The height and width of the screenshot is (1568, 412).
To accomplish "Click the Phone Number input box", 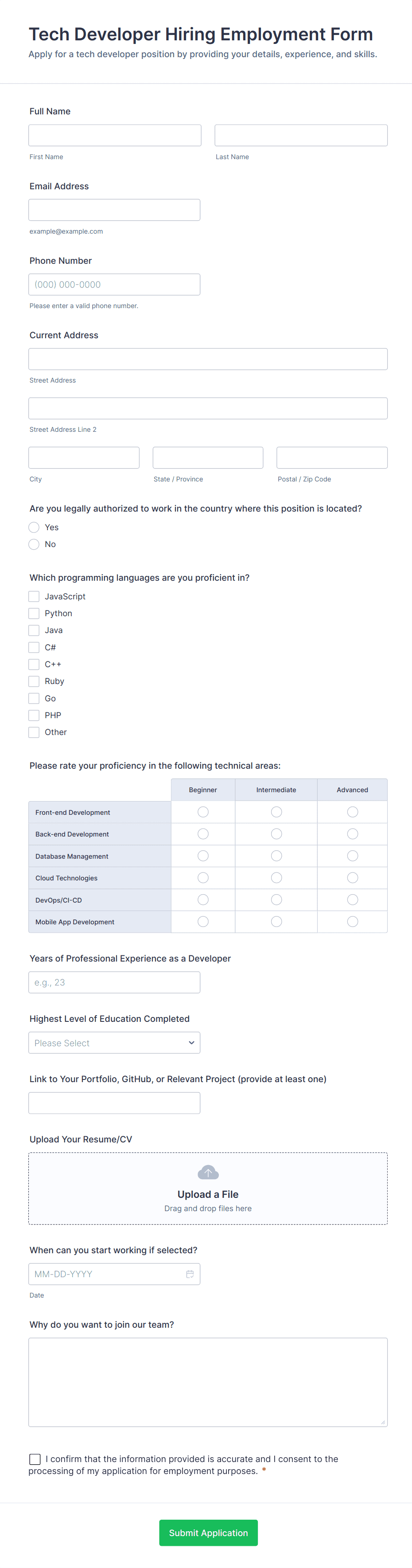I will (114, 284).
